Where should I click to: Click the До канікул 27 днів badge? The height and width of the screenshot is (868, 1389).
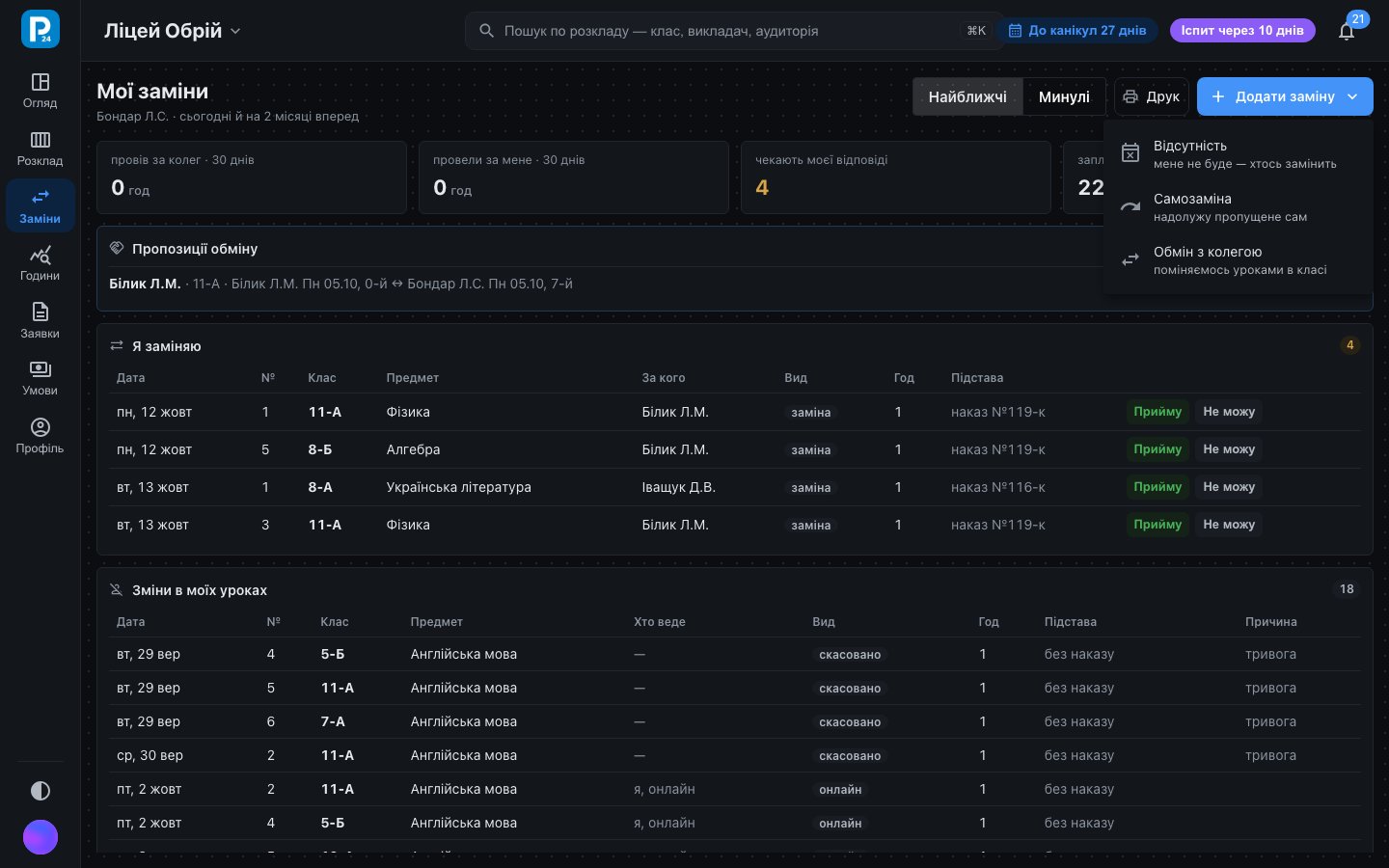click(x=1077, y=31)
